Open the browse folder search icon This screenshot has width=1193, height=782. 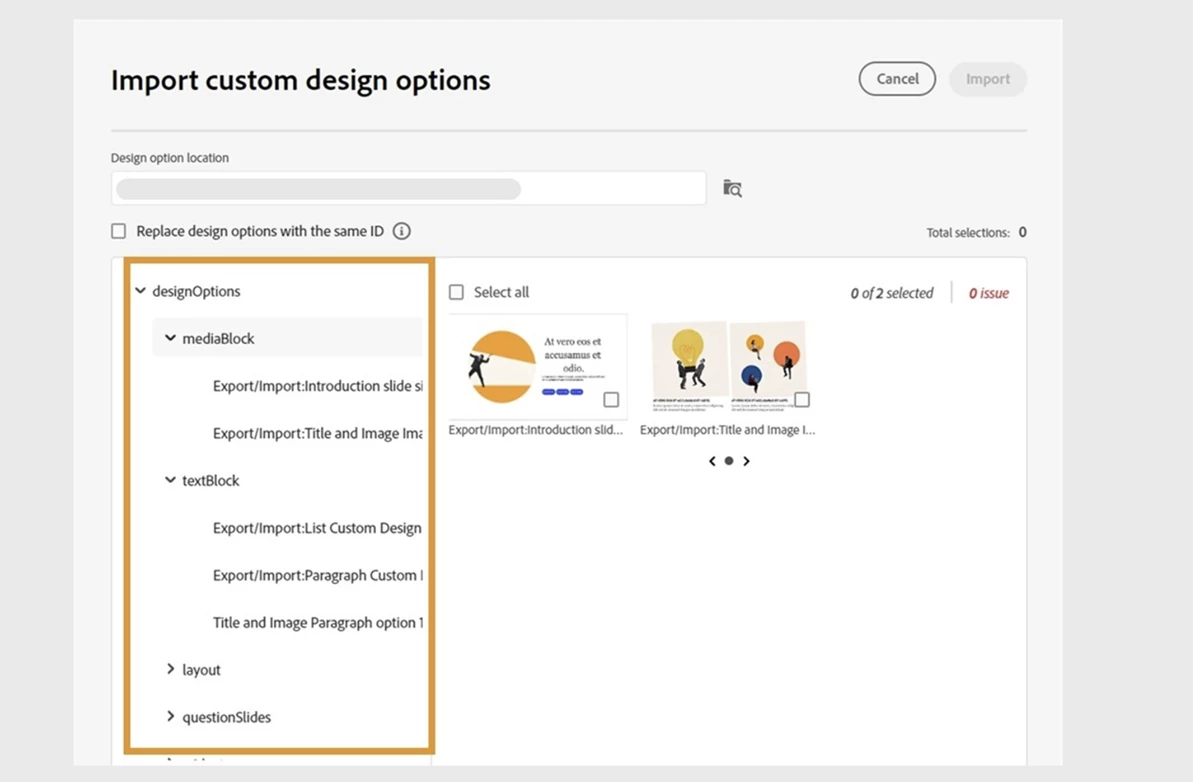(732, 188)
